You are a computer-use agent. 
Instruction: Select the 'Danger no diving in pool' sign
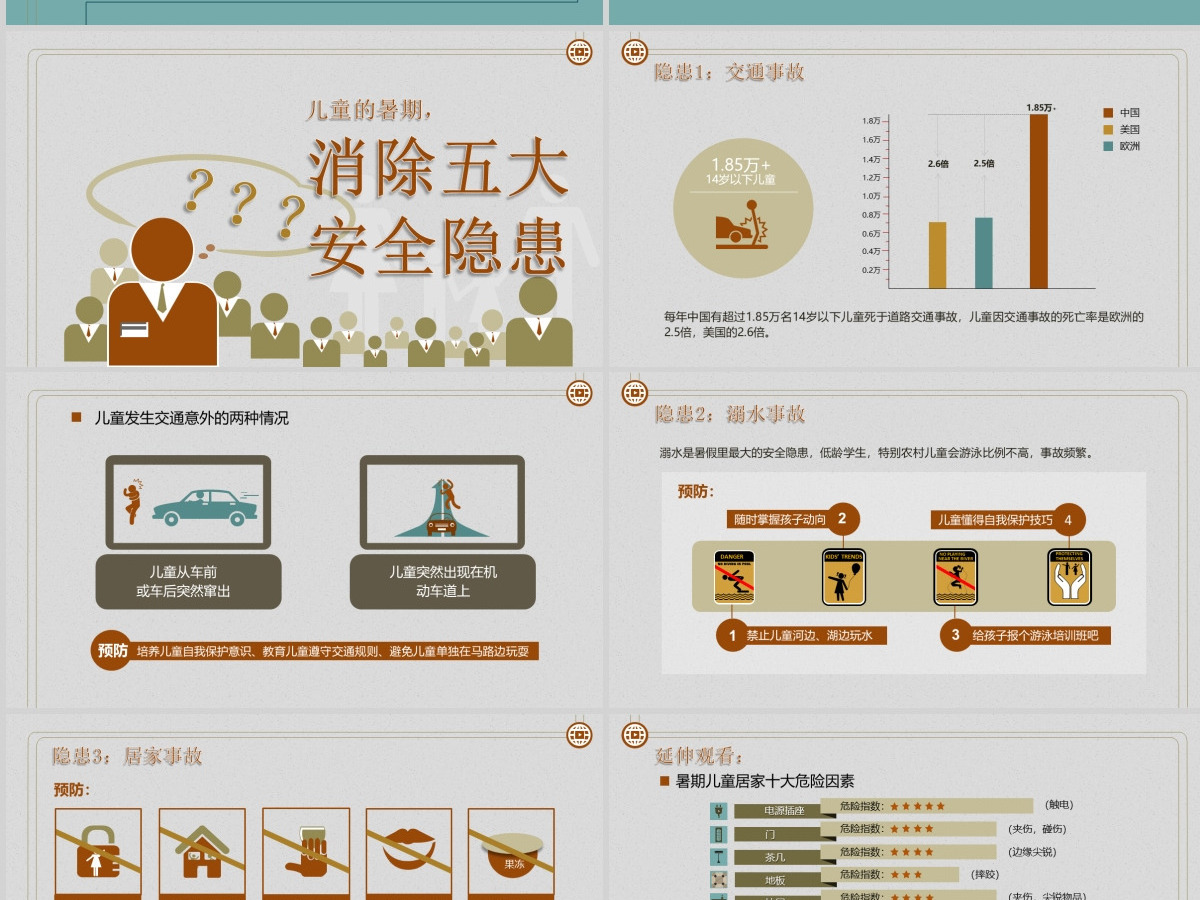(x=734, y=577)
